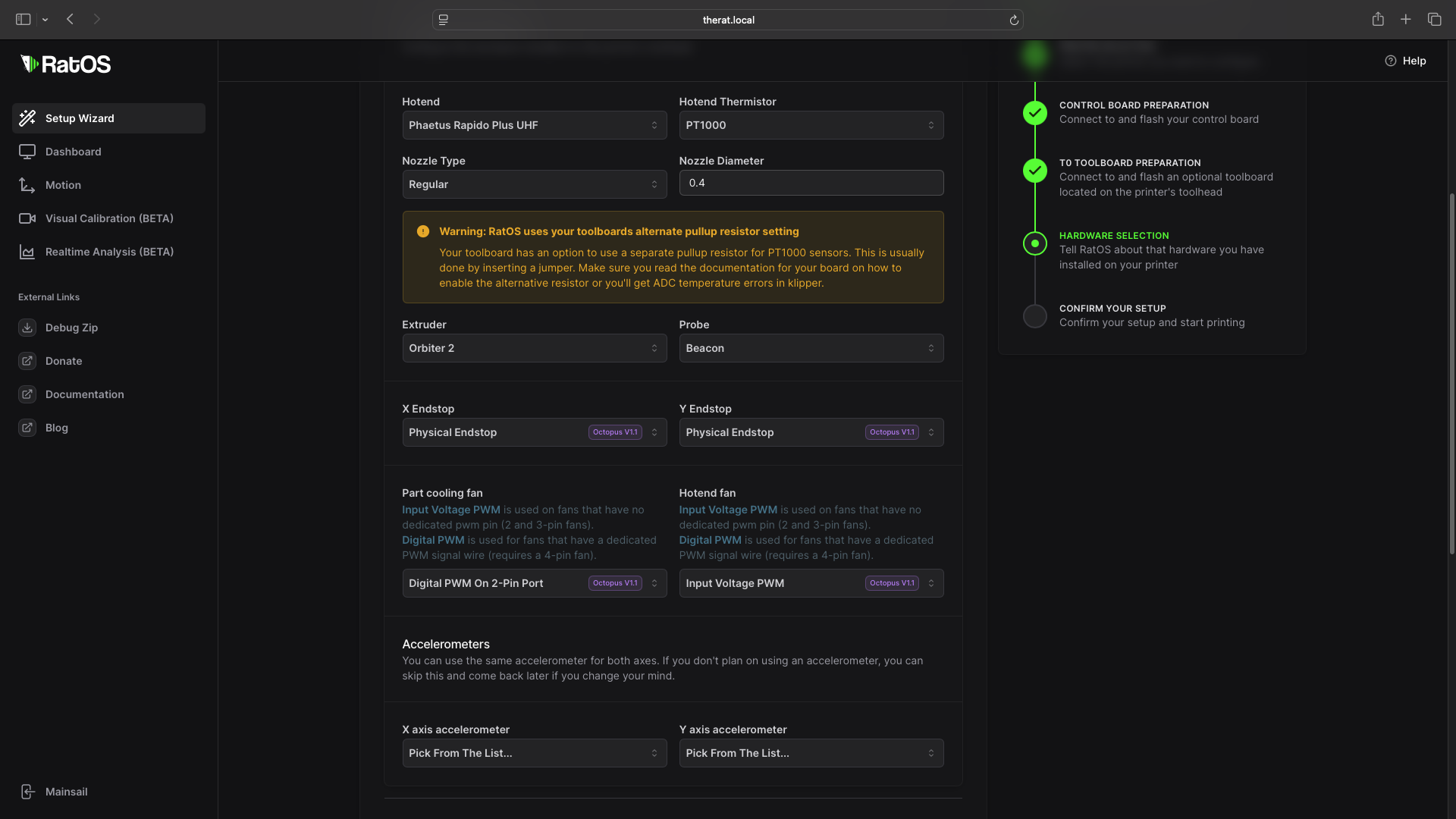This screenshot has width=1456, height=819.
Task: Click the Motion axes icon
Action: coord(27,185)
